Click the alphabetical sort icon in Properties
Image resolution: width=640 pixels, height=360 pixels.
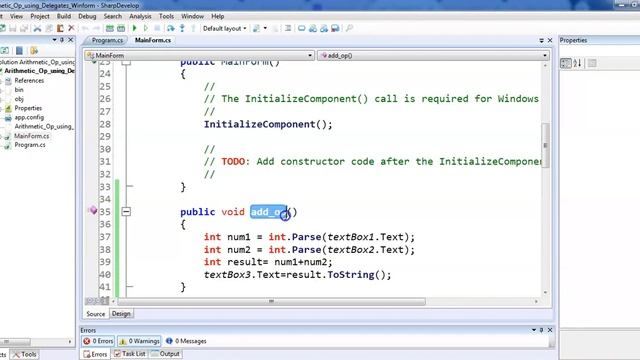tap(577, 63)
